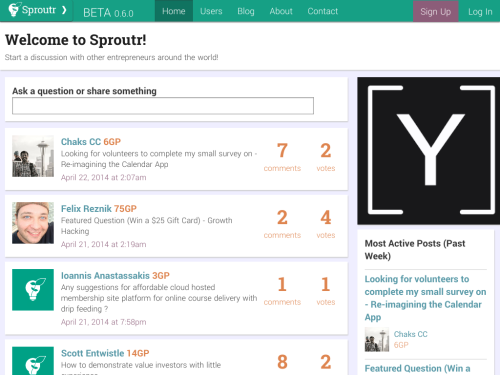Click the April 21, 2014 at 7:58pm timestamp

103,322
